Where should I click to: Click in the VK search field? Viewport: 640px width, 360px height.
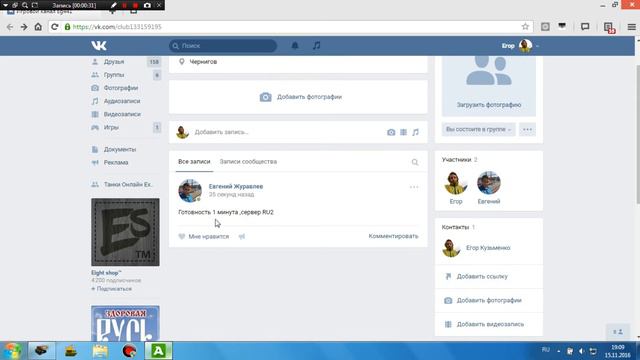point(223,46)
